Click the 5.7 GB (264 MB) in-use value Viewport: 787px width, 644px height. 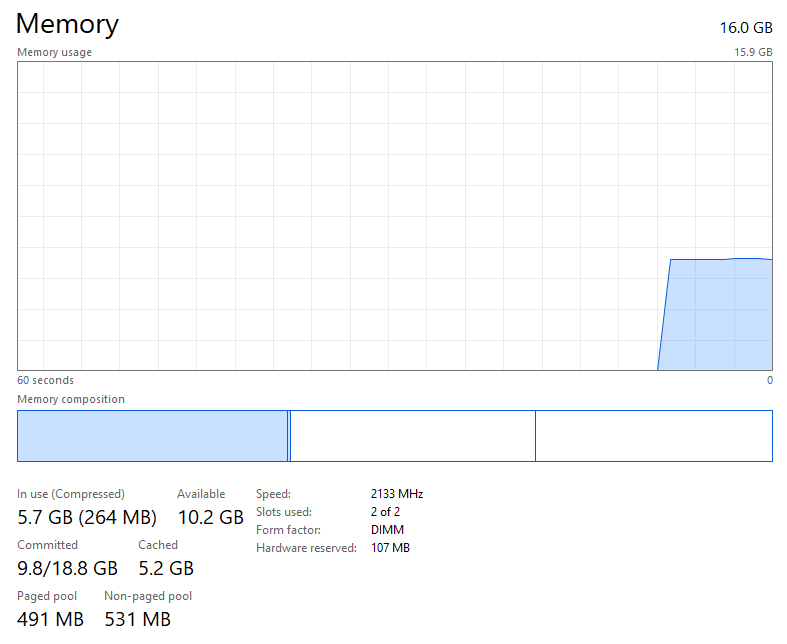pyautogui.click(x=87, y=517)
